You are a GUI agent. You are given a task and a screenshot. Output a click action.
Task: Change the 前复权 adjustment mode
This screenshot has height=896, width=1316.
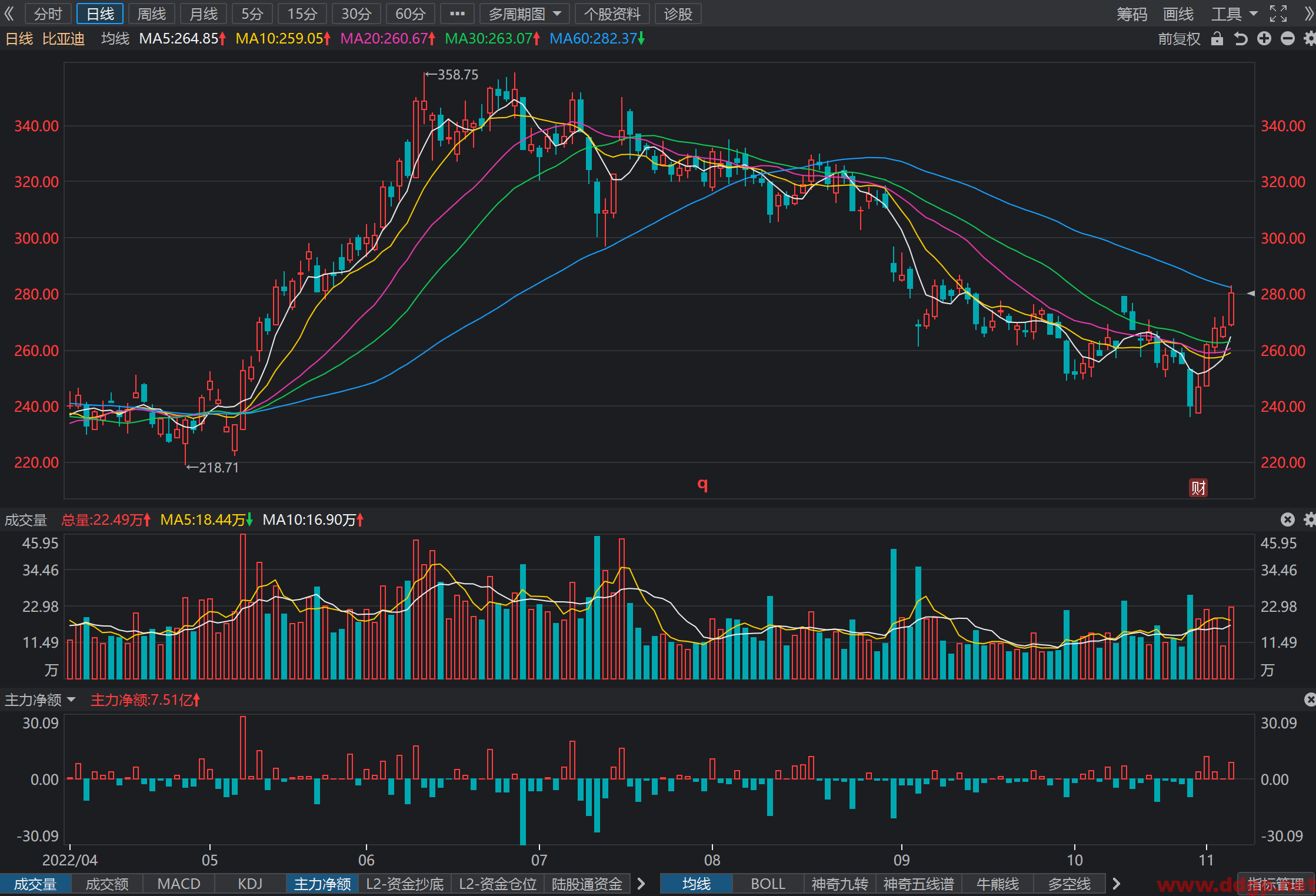coord(1179,39)
